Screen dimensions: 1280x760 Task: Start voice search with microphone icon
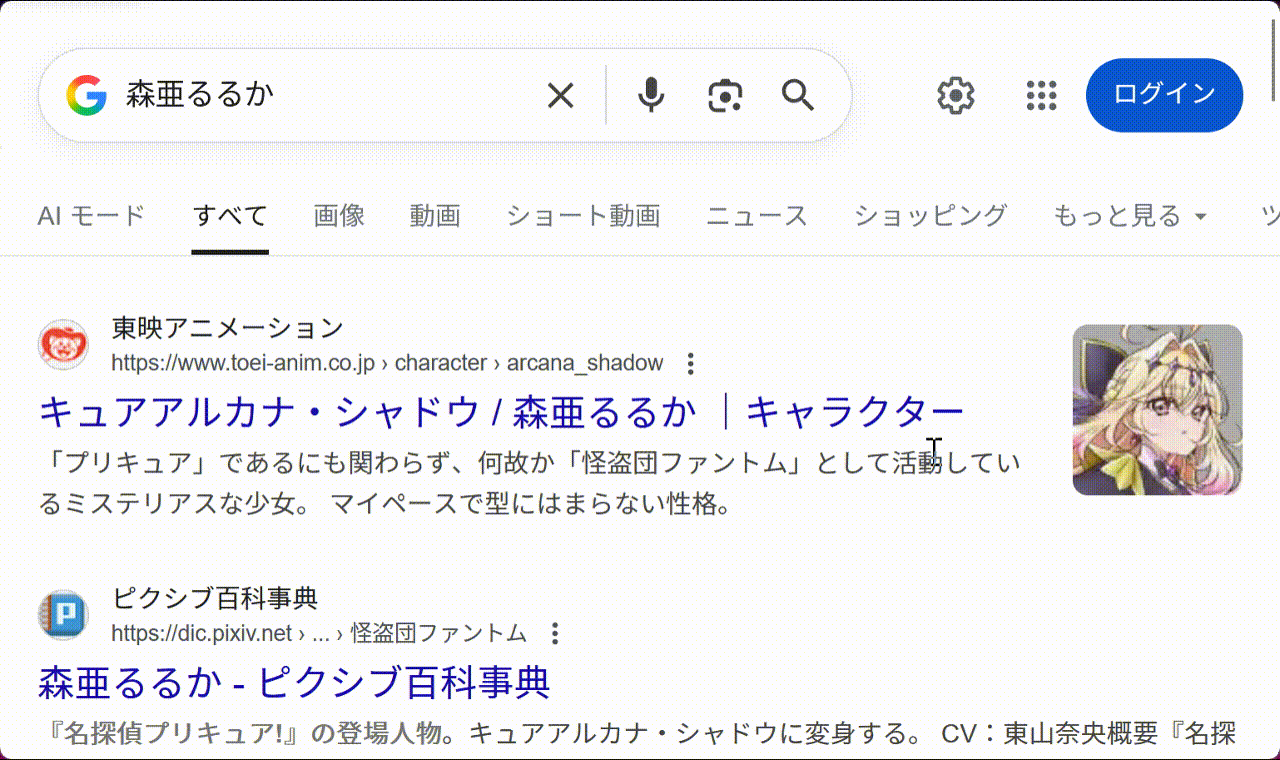651,96
